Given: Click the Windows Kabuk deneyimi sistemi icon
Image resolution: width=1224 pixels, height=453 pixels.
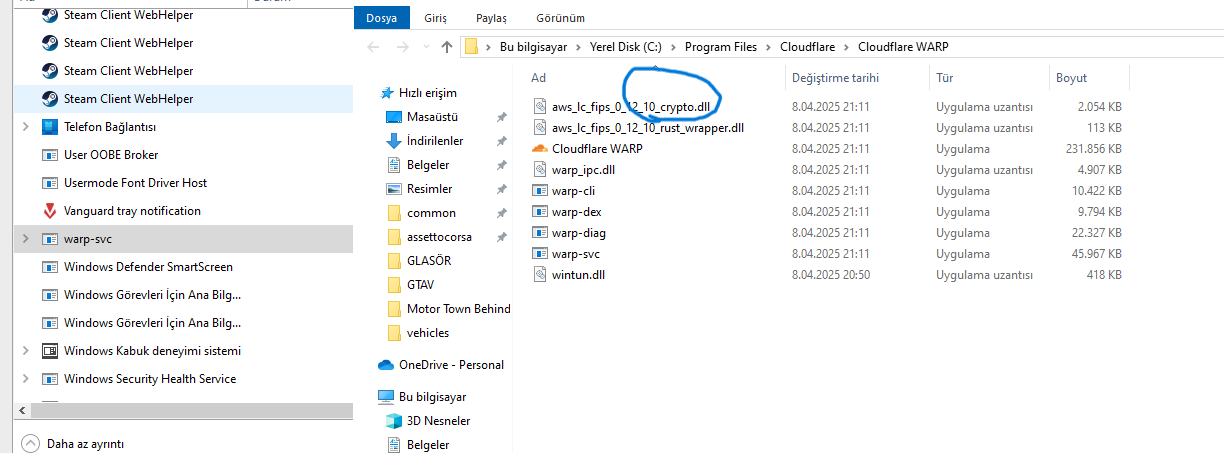Looking at the screenshot, I should [50, 351].
